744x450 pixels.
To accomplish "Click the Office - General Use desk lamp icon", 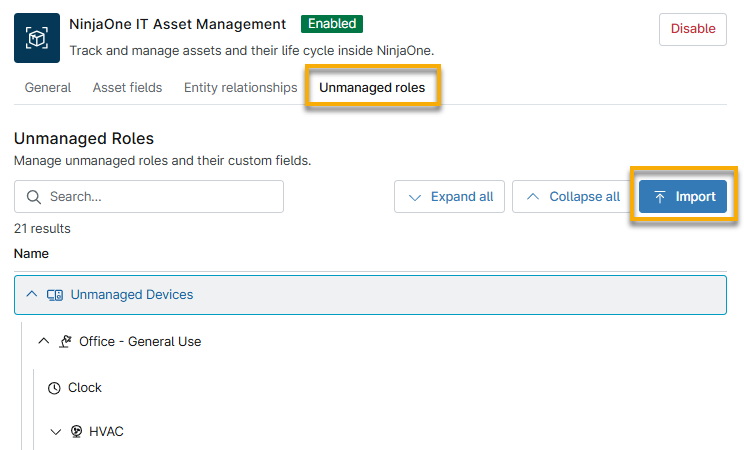I will (x=65, y=341).
